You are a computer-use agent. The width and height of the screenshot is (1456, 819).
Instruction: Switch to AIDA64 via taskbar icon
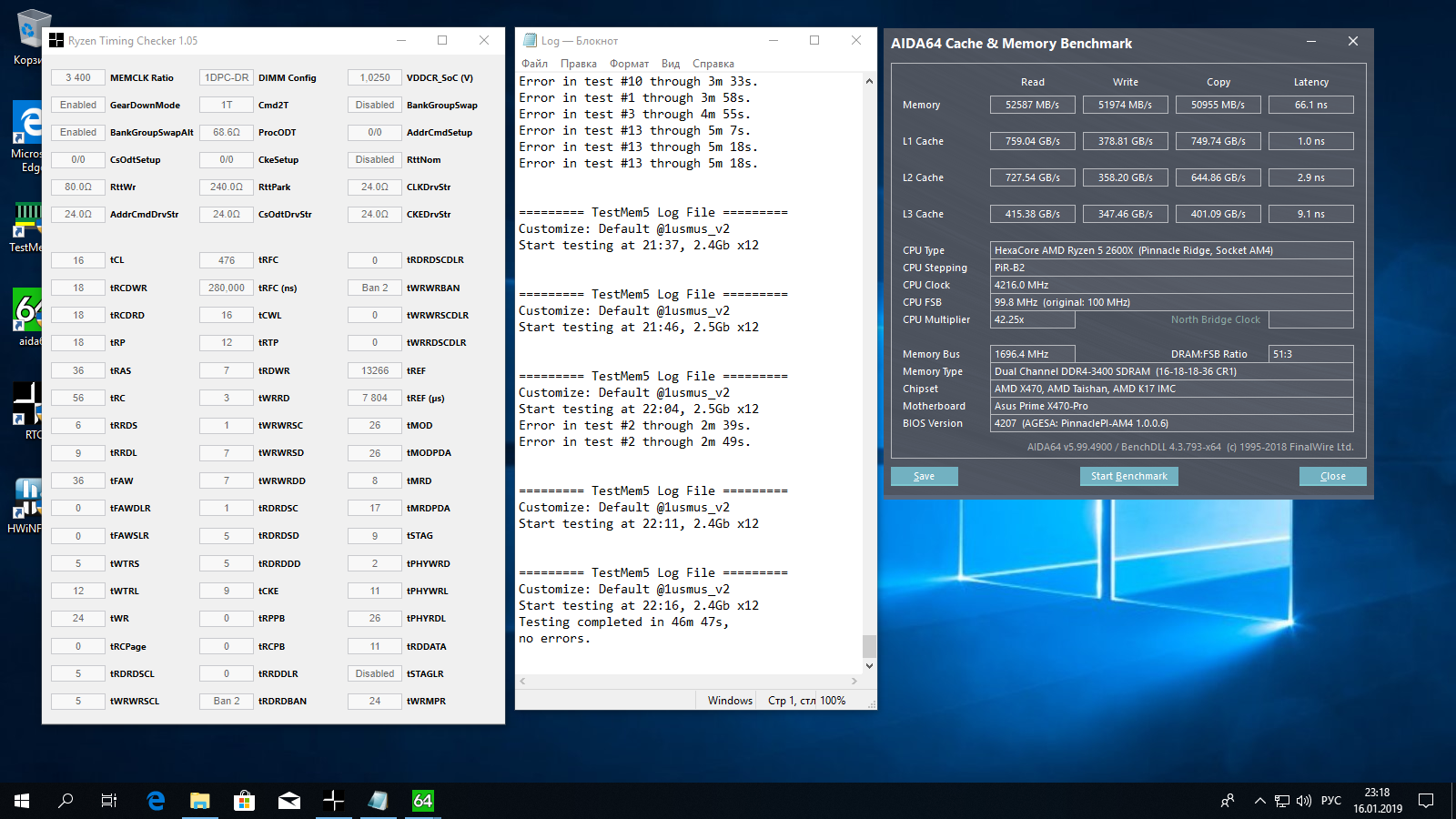[x=422, y=801]
